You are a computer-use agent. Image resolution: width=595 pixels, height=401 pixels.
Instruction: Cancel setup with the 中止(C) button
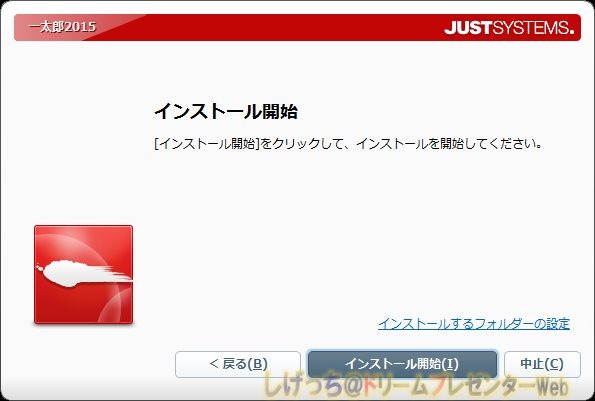pos(542,364)
